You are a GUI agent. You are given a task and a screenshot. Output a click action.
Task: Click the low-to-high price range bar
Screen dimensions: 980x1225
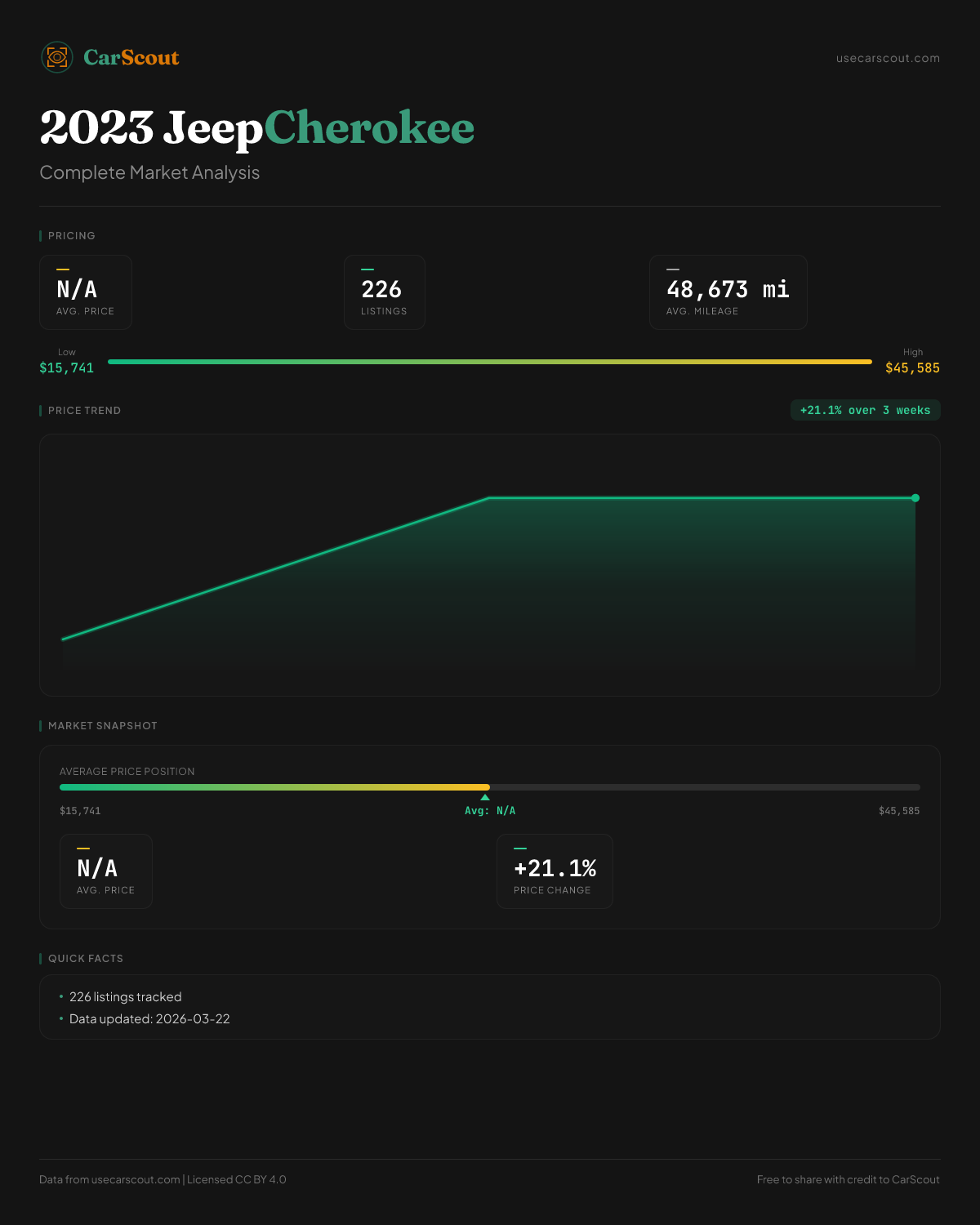click(490, 362)
